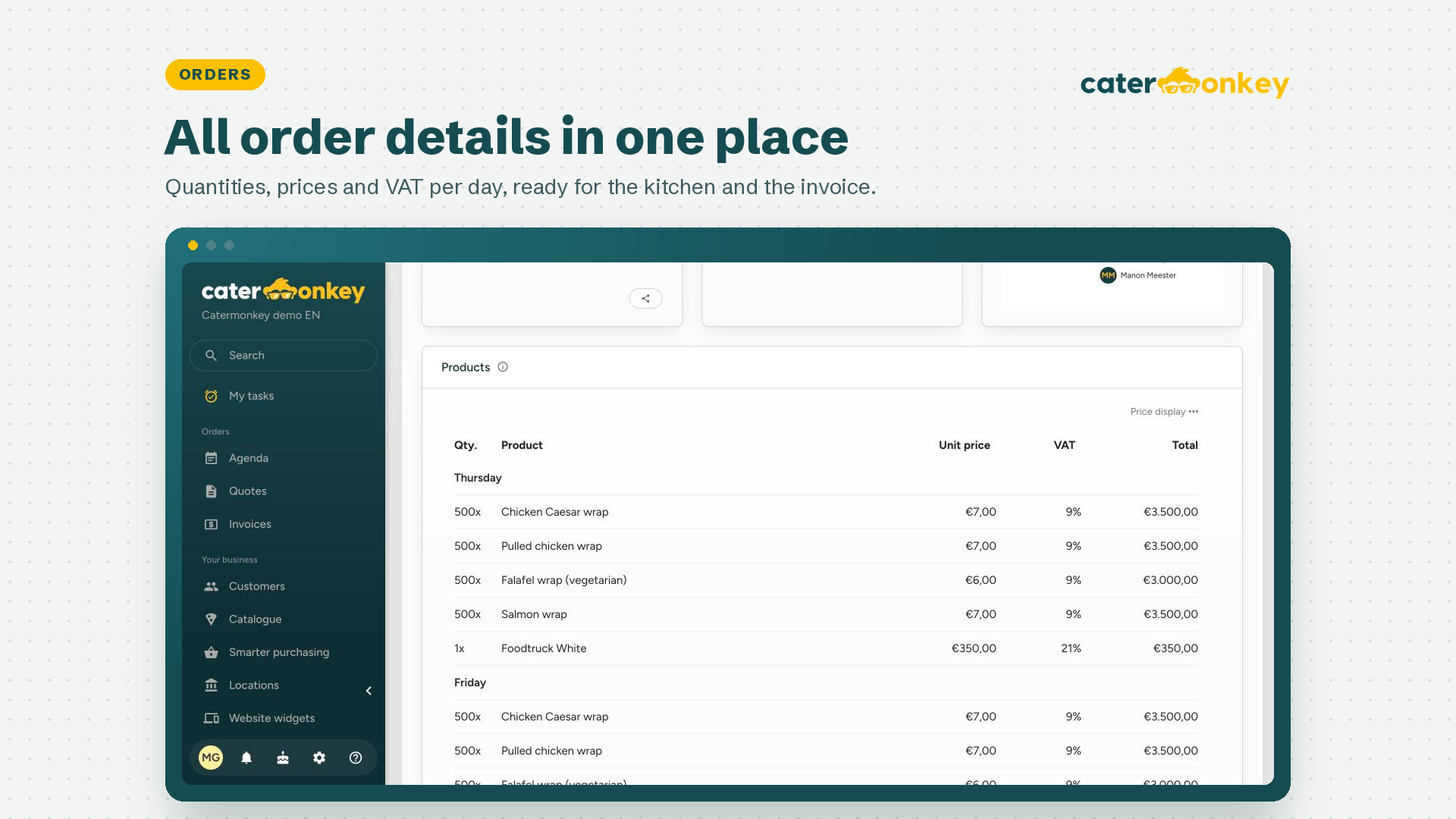Image resolution: width=1456 pixels, height=819 pixels.
Task: Open the Invoices section
Action: pos(249,524)
